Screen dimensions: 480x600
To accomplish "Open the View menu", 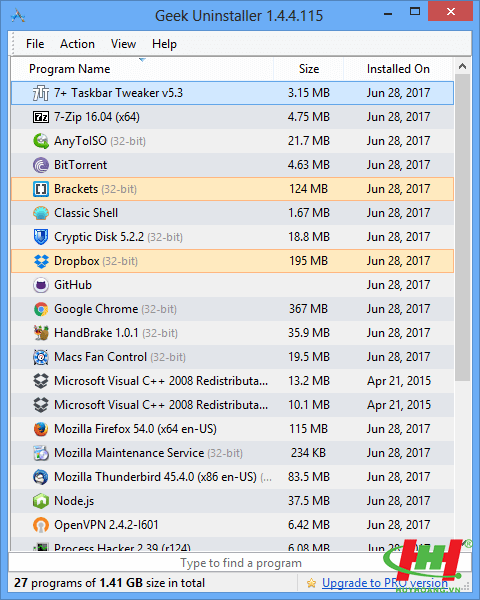I will point(123,44).
